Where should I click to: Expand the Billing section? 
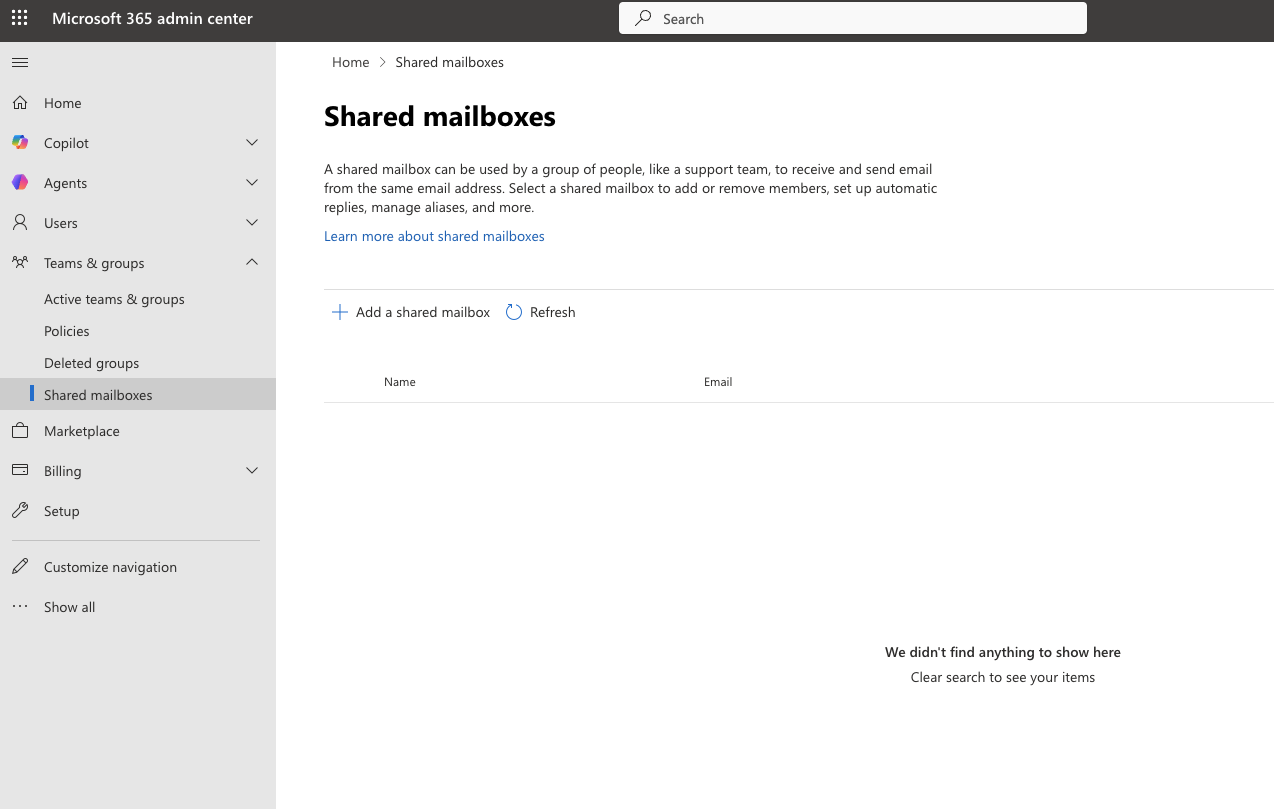pyautogui.click(x=252, y=470)
